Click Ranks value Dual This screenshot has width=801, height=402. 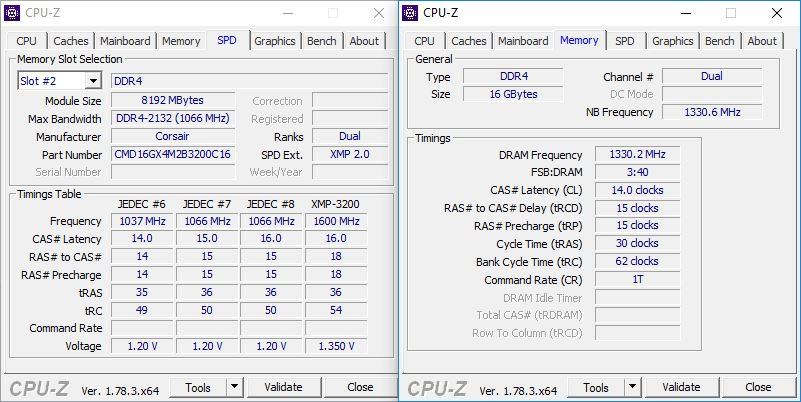[x=350, y=136]
